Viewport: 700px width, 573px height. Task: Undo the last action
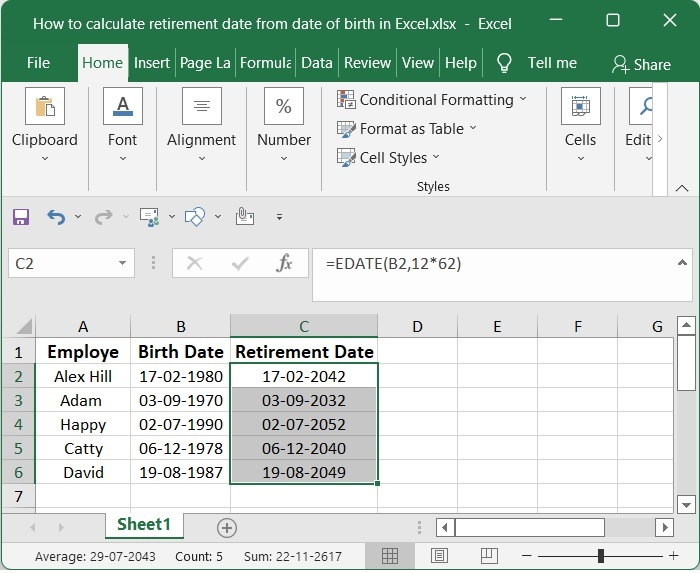tap(55, 217)
